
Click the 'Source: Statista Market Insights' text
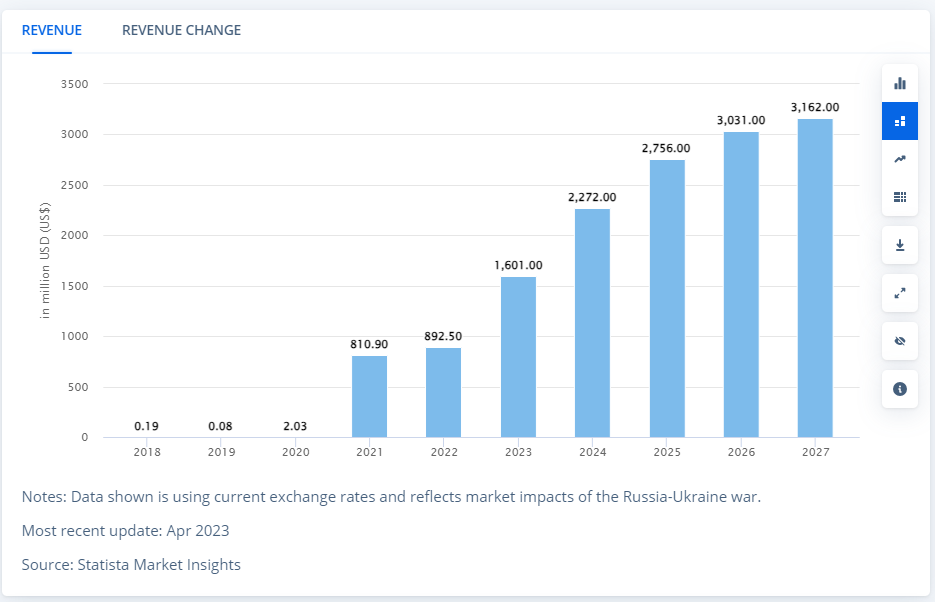131,565
